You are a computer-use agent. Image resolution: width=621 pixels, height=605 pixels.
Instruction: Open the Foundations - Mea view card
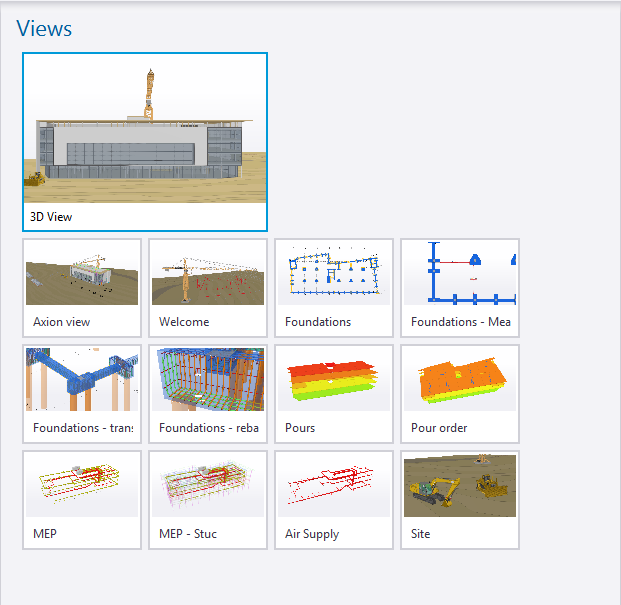(460, 288)
